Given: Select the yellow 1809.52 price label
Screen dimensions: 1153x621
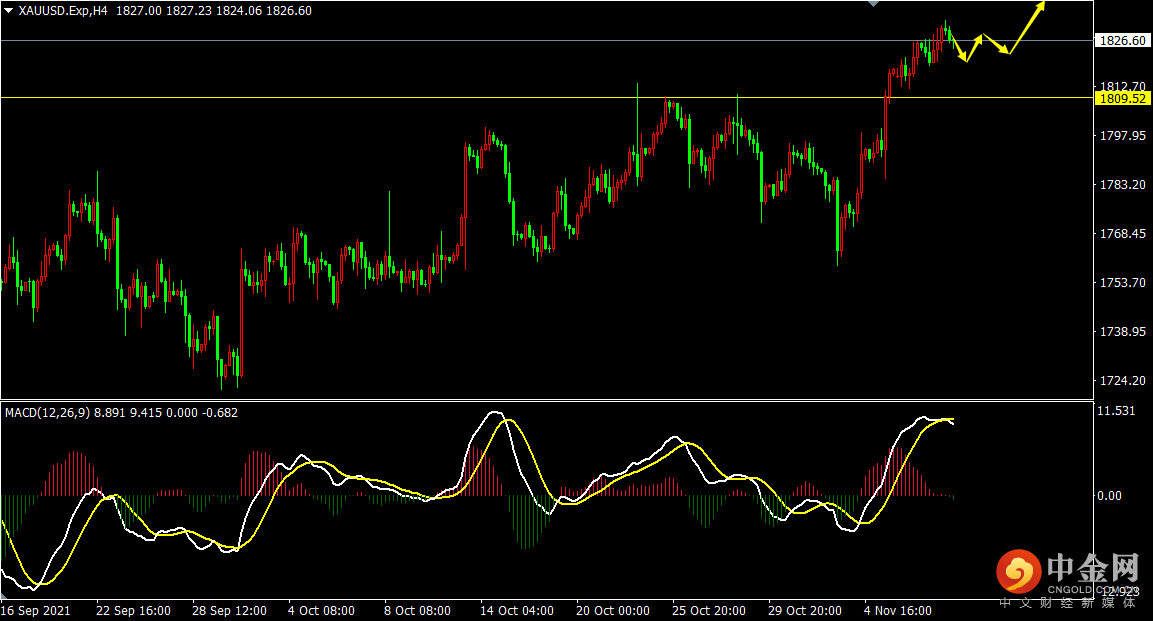Looking at the screenshot, I should pos(1123,99).
